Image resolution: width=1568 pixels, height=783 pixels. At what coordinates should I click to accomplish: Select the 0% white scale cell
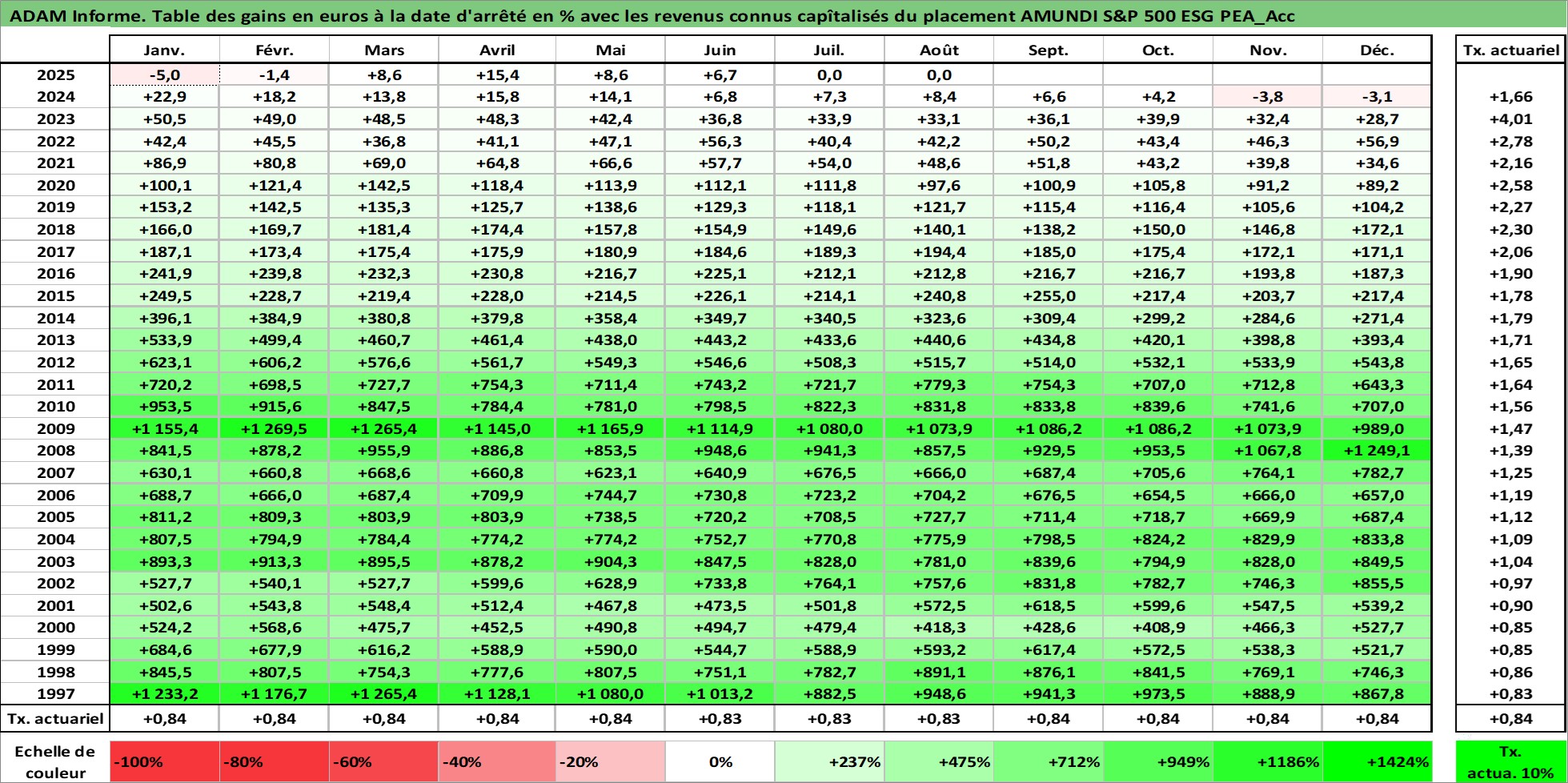point(720,761)
